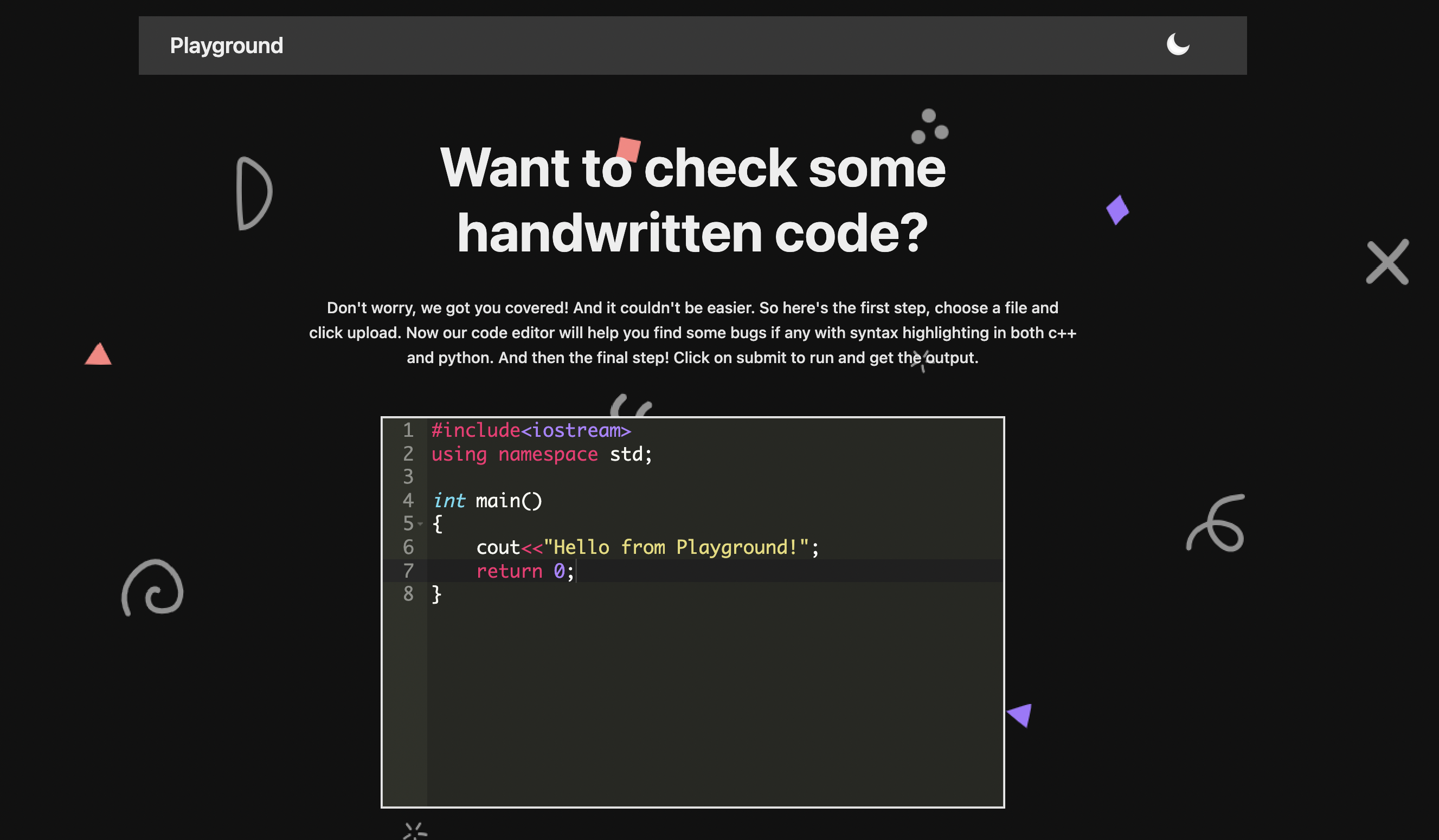Click the "handwritten code?" heading text
Screen dimensions: 1439x840
pos(692,233)
